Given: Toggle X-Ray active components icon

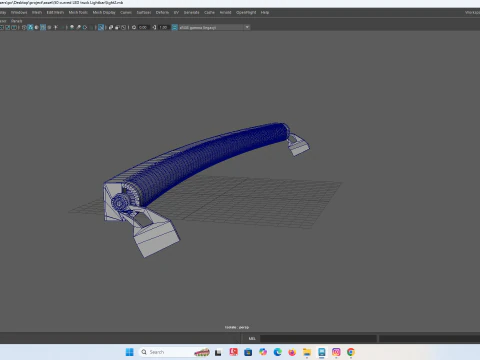Looking at the screenshot, I should (117, 27).
